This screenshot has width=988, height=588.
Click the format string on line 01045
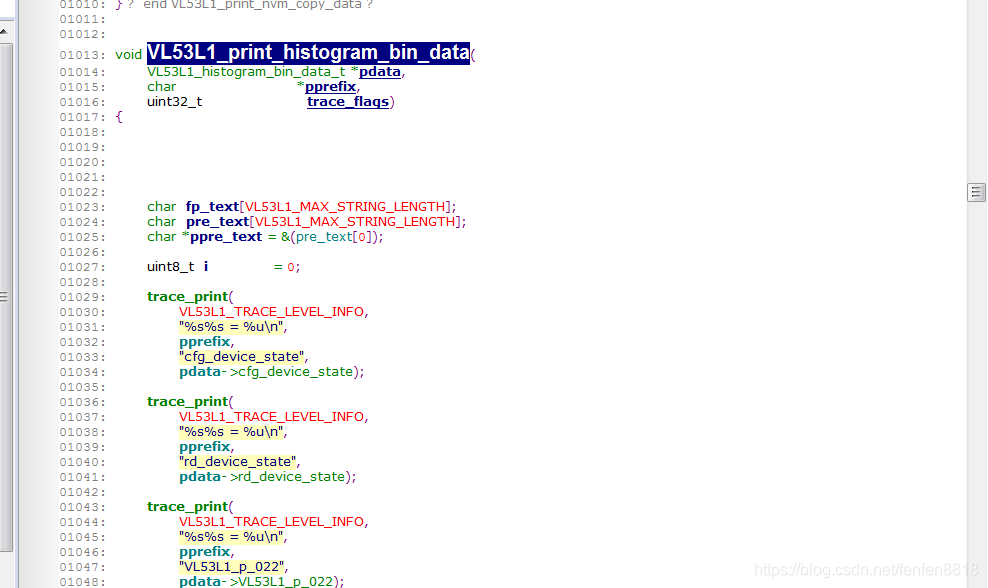231,537
